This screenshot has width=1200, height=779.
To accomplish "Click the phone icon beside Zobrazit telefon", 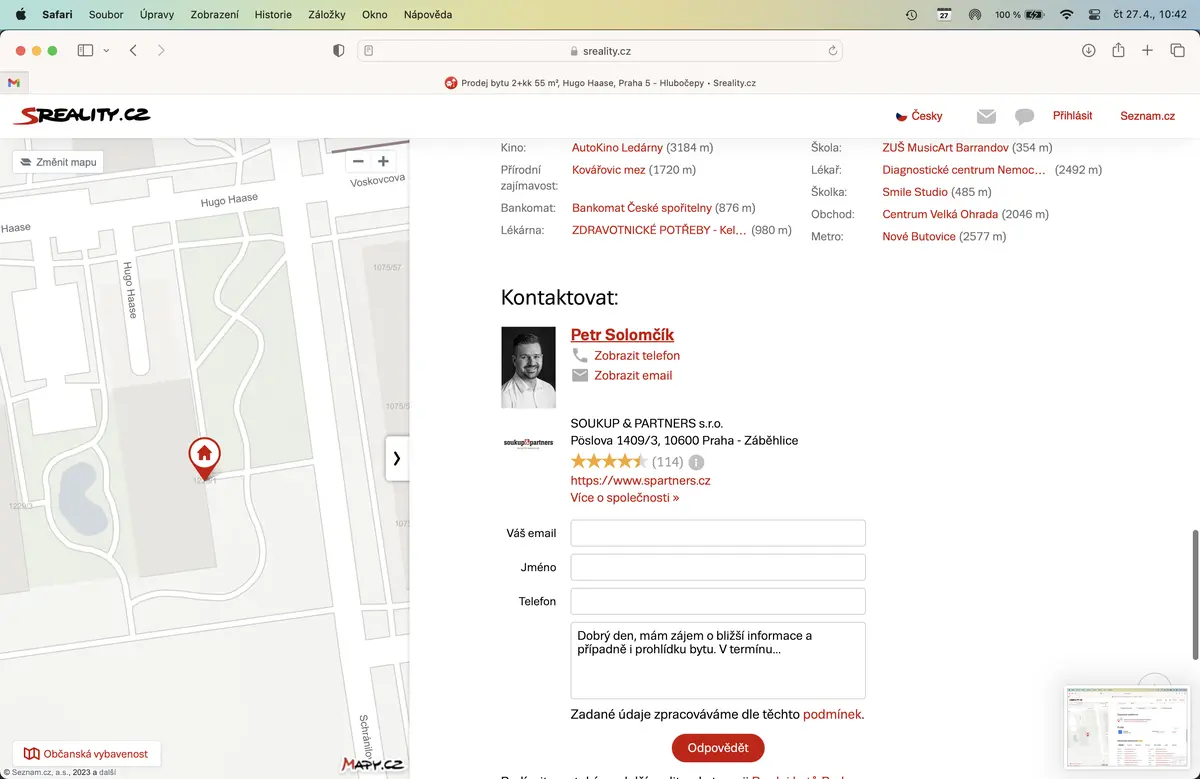I will click(579, 355).
